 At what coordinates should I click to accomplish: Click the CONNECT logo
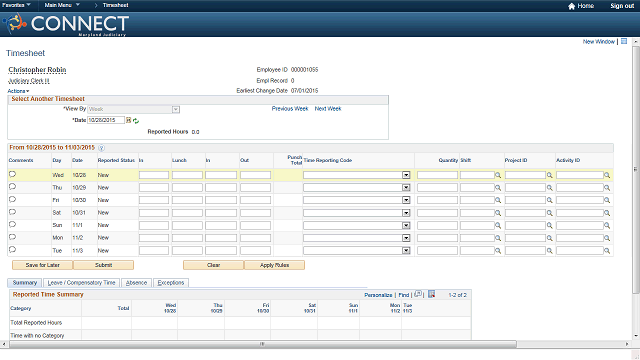pos(66,24)
